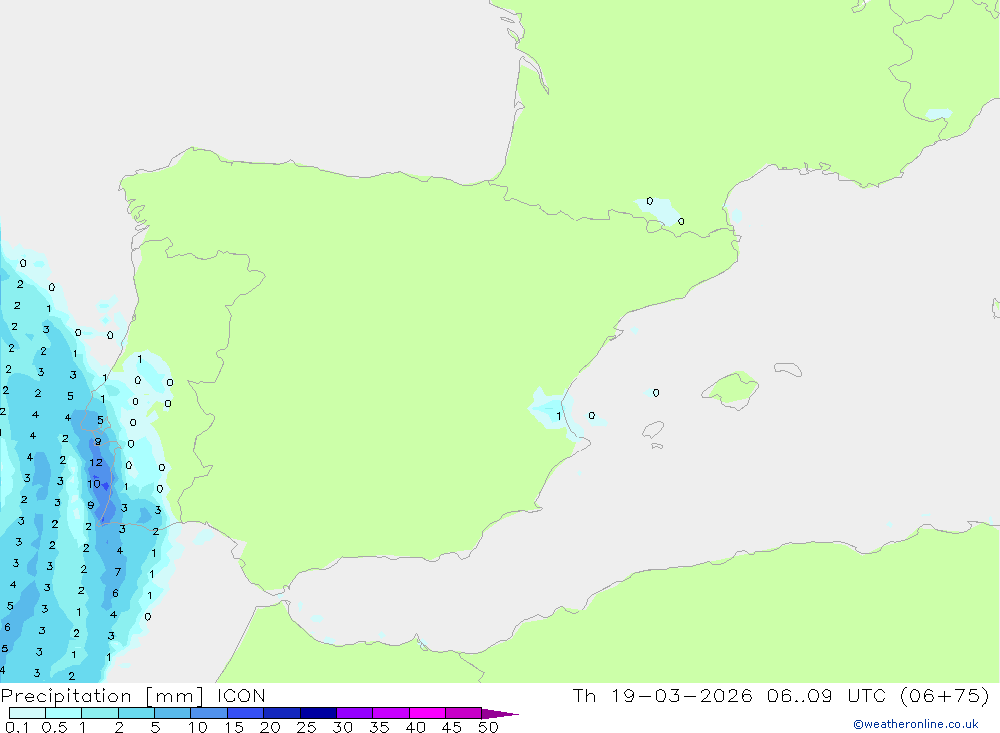This screenshot has height=733, width=1000.
Task: Click the '7' precipitation value on the map
Action: pos(117,572)
